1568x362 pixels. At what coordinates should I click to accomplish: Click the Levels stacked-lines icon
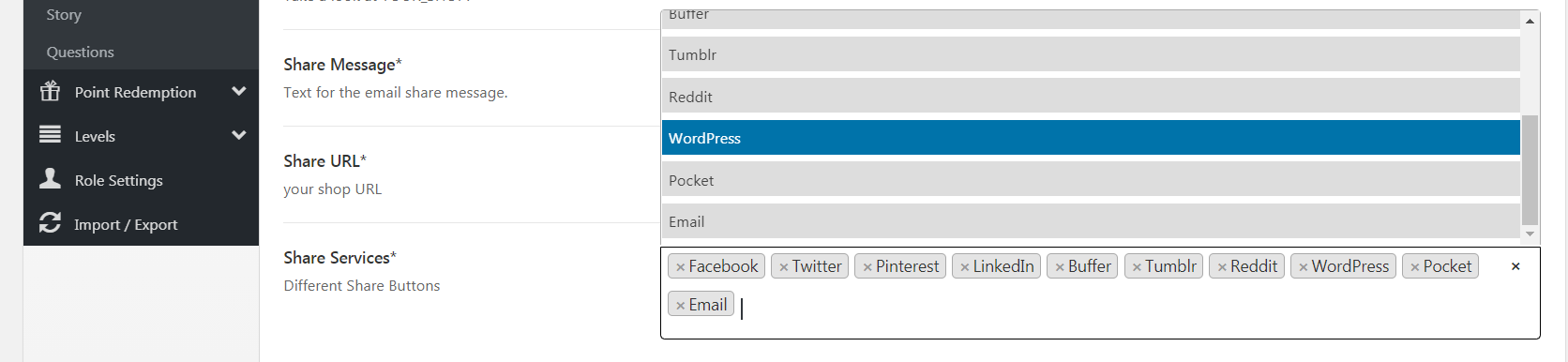tap(50, 135)
